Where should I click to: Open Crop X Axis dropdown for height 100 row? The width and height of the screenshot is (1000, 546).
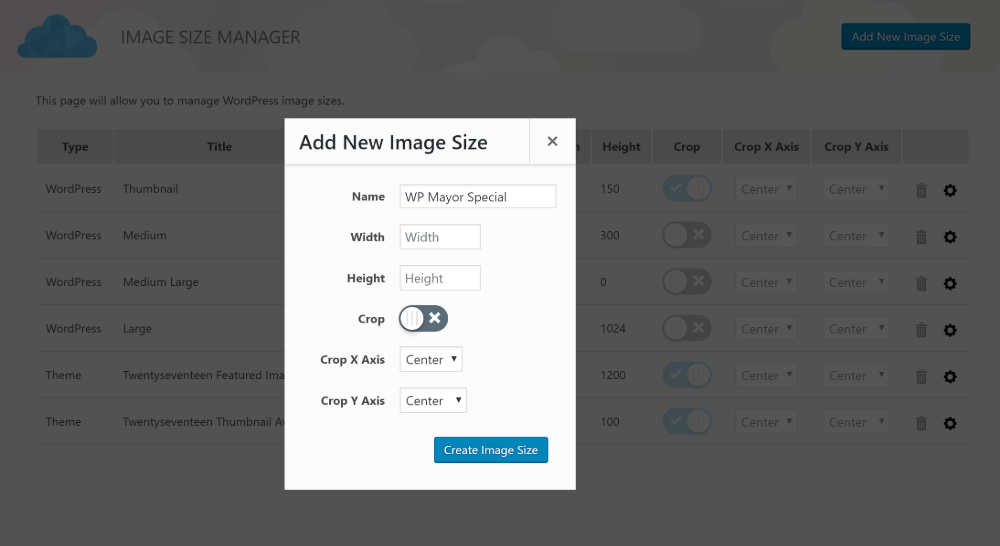[766, 422]
